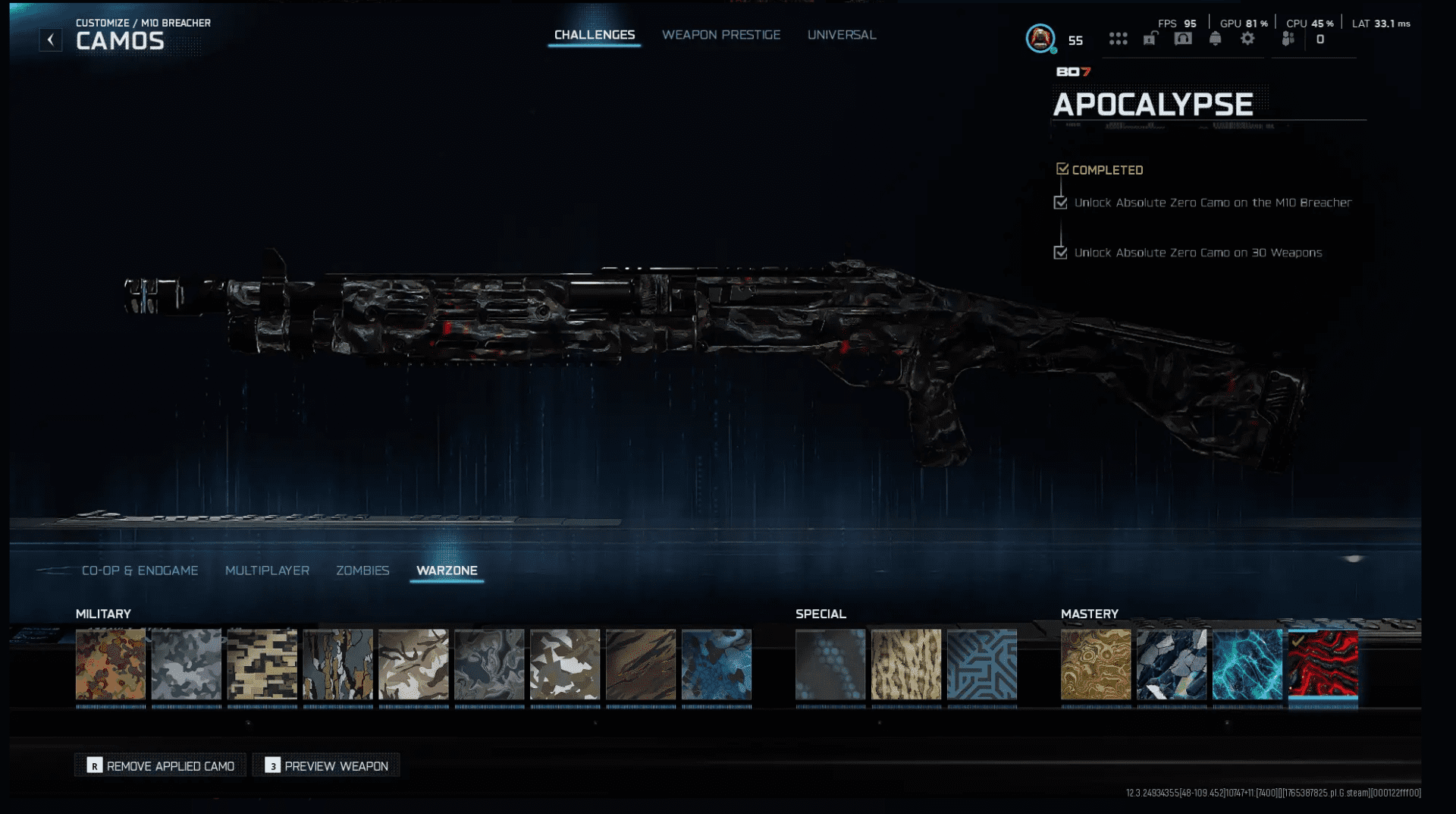Open the six-dot grid menu icon
The height and width of the screenshot is (814, 1456).
click(x=1118, y=39)
